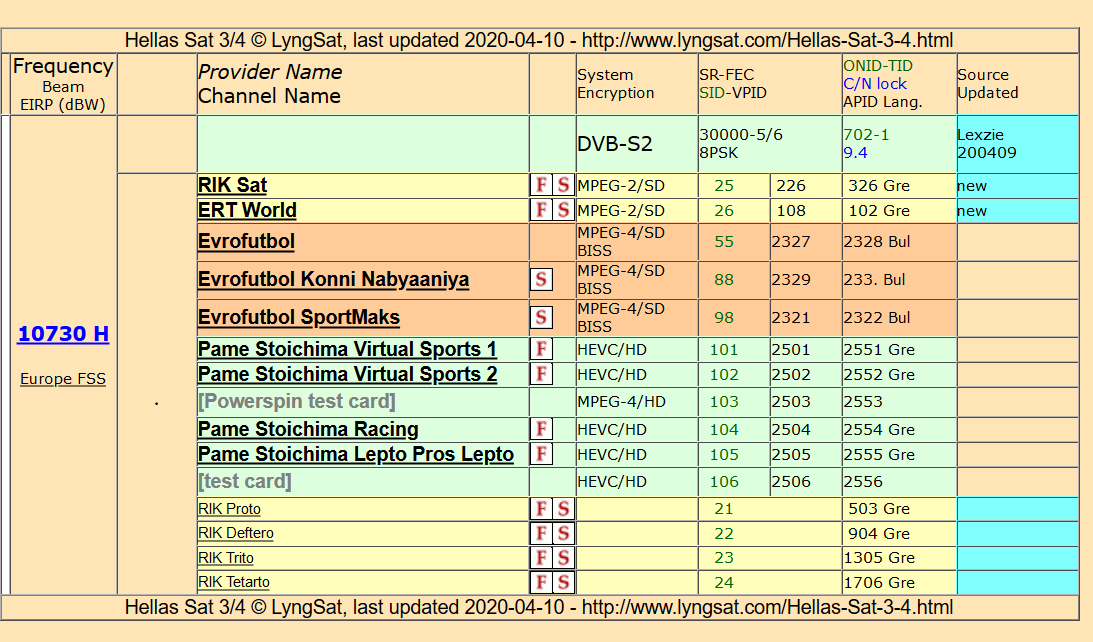Viewport: 1093px width, 642px height.
Task: Click the F icon for Pame Stoichima Virtual Sports 1
Action: tap(542, 349)
